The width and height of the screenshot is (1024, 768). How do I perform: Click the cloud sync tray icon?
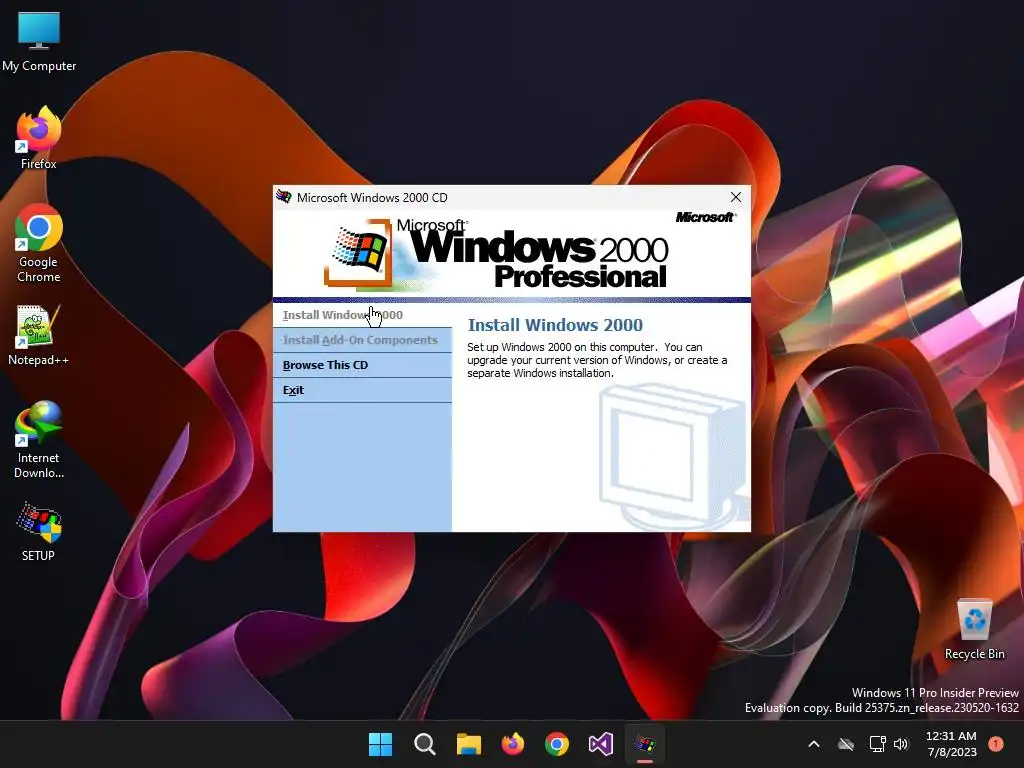coord(846,744)
